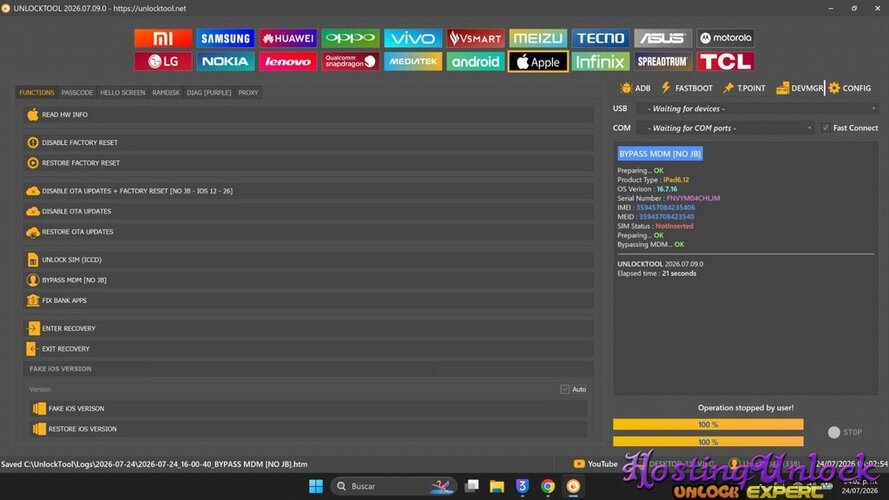Click the serial number FNVYM04CHLJM
The height and width of the screenshot is (500, 889).
point(693,198)
